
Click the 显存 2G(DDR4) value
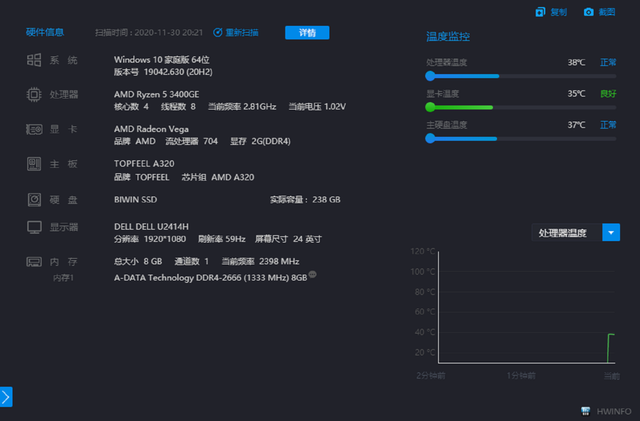pos(260,141)
